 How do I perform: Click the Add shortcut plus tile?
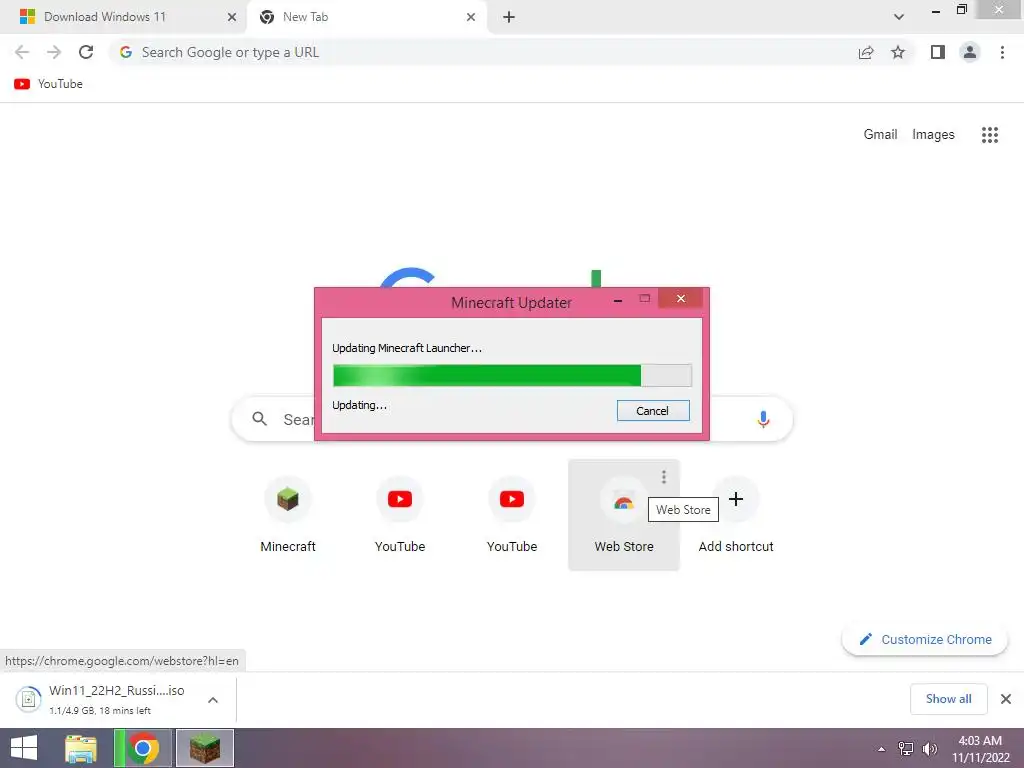[x=736, y=515]
